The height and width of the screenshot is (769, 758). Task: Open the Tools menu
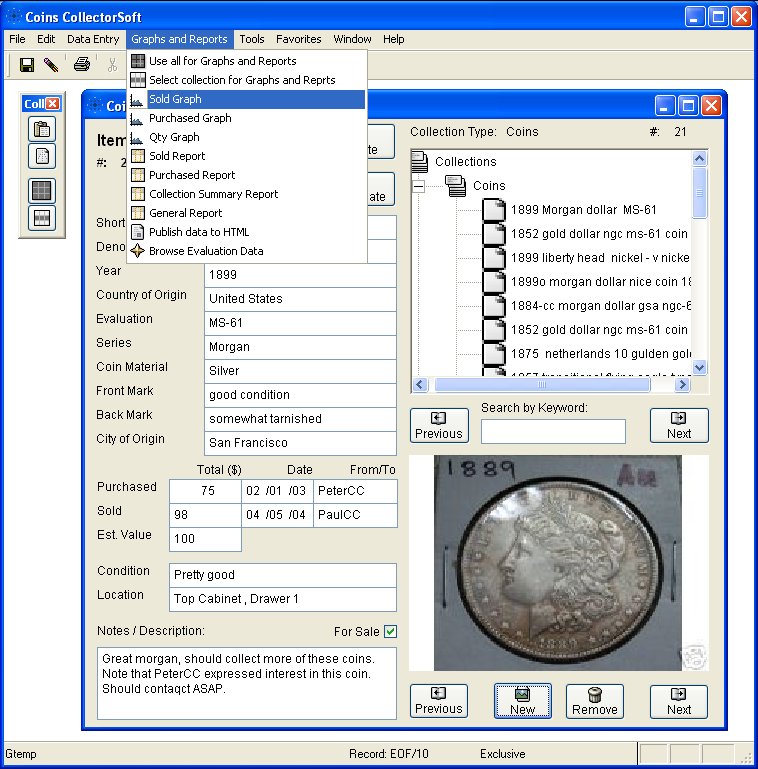tap(252, 39)
